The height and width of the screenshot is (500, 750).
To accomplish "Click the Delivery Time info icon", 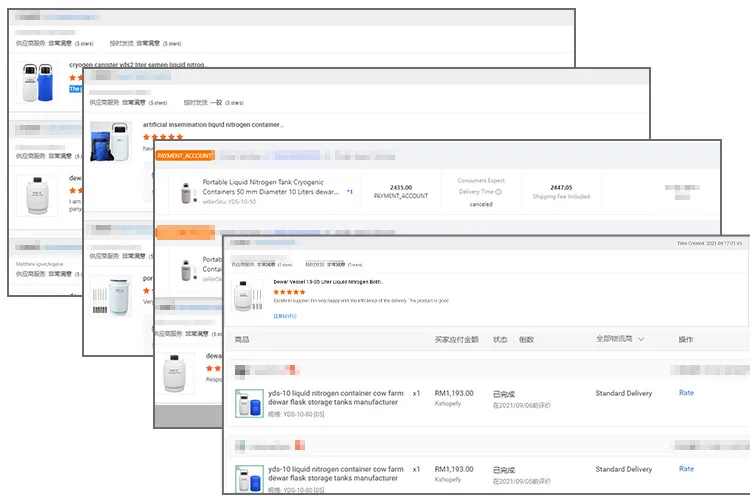I will coord(498,192).
